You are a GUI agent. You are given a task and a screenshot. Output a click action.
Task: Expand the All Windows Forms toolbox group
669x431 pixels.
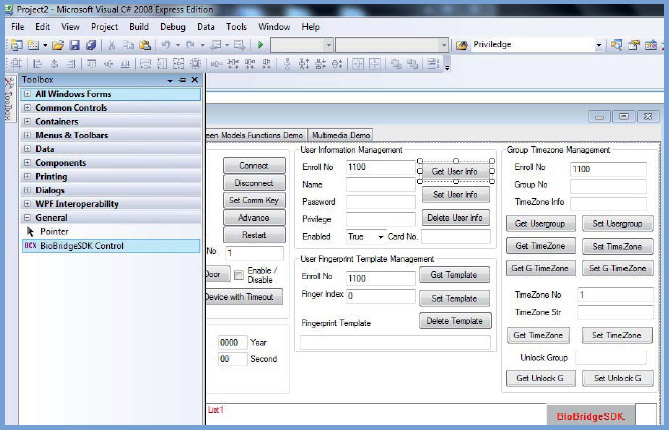click(27, 93)
